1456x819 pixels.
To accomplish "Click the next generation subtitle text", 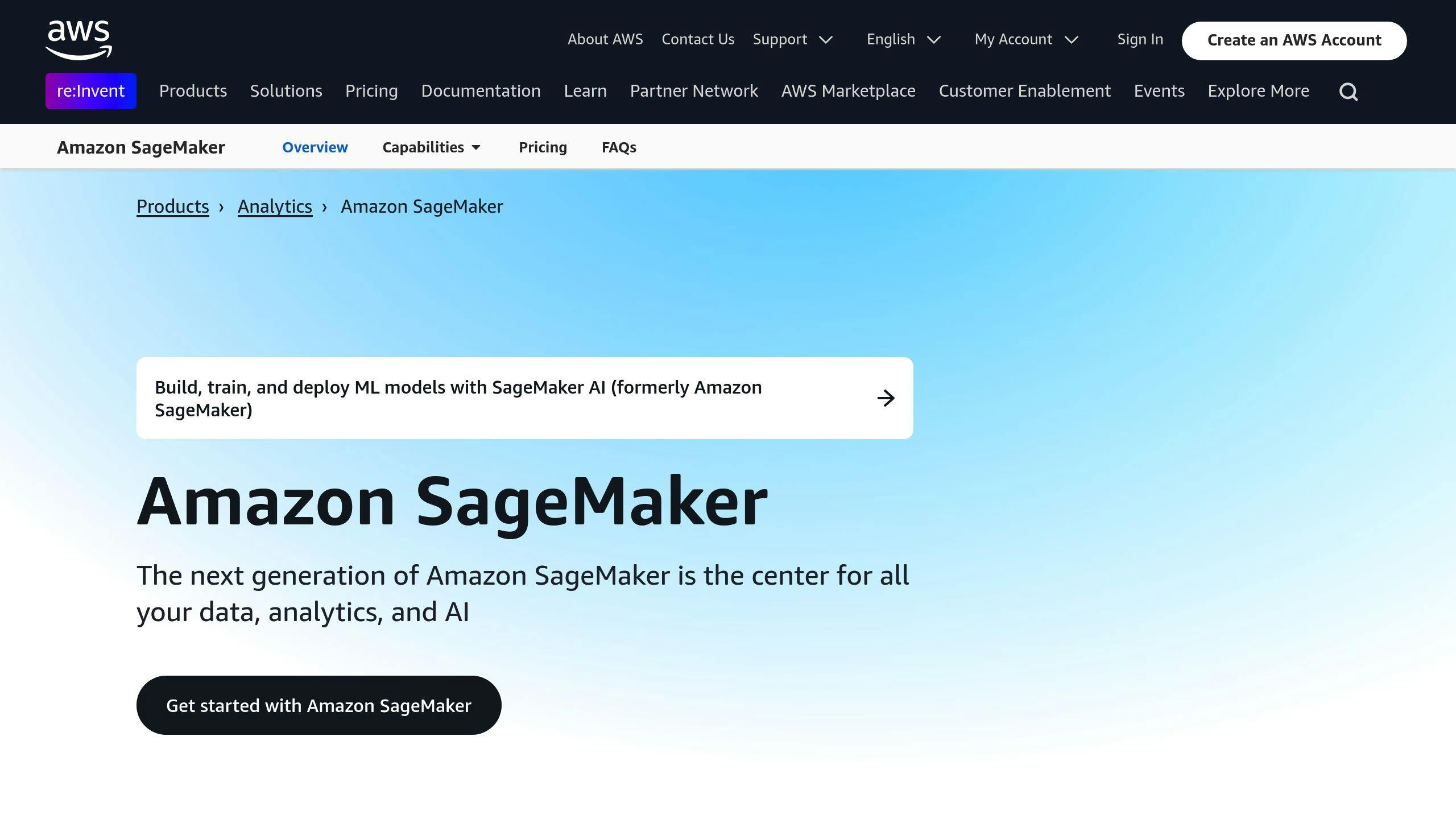I will pos(523,594).
